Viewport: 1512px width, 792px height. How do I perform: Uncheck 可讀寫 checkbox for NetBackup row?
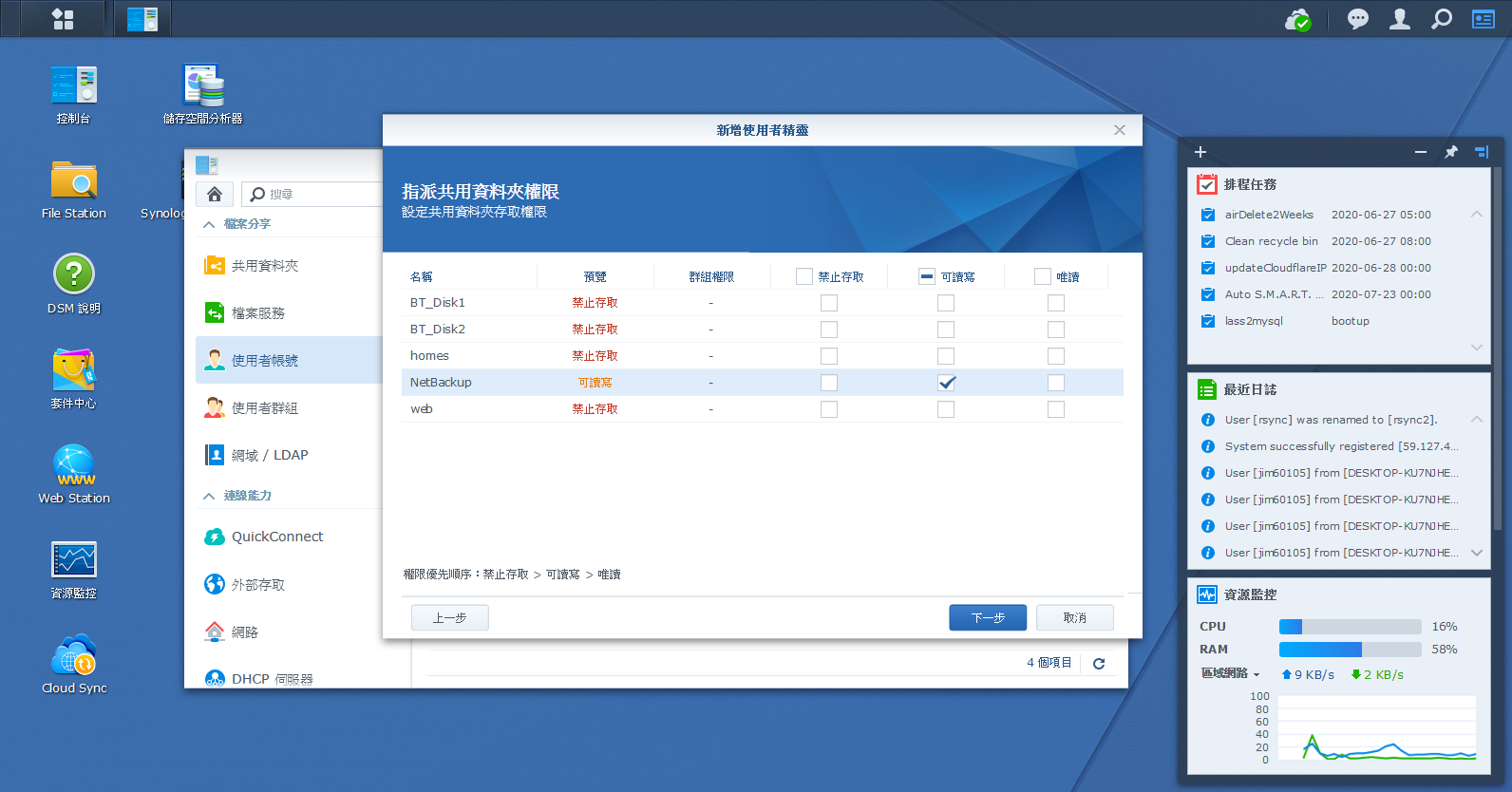tap(946, 383)
